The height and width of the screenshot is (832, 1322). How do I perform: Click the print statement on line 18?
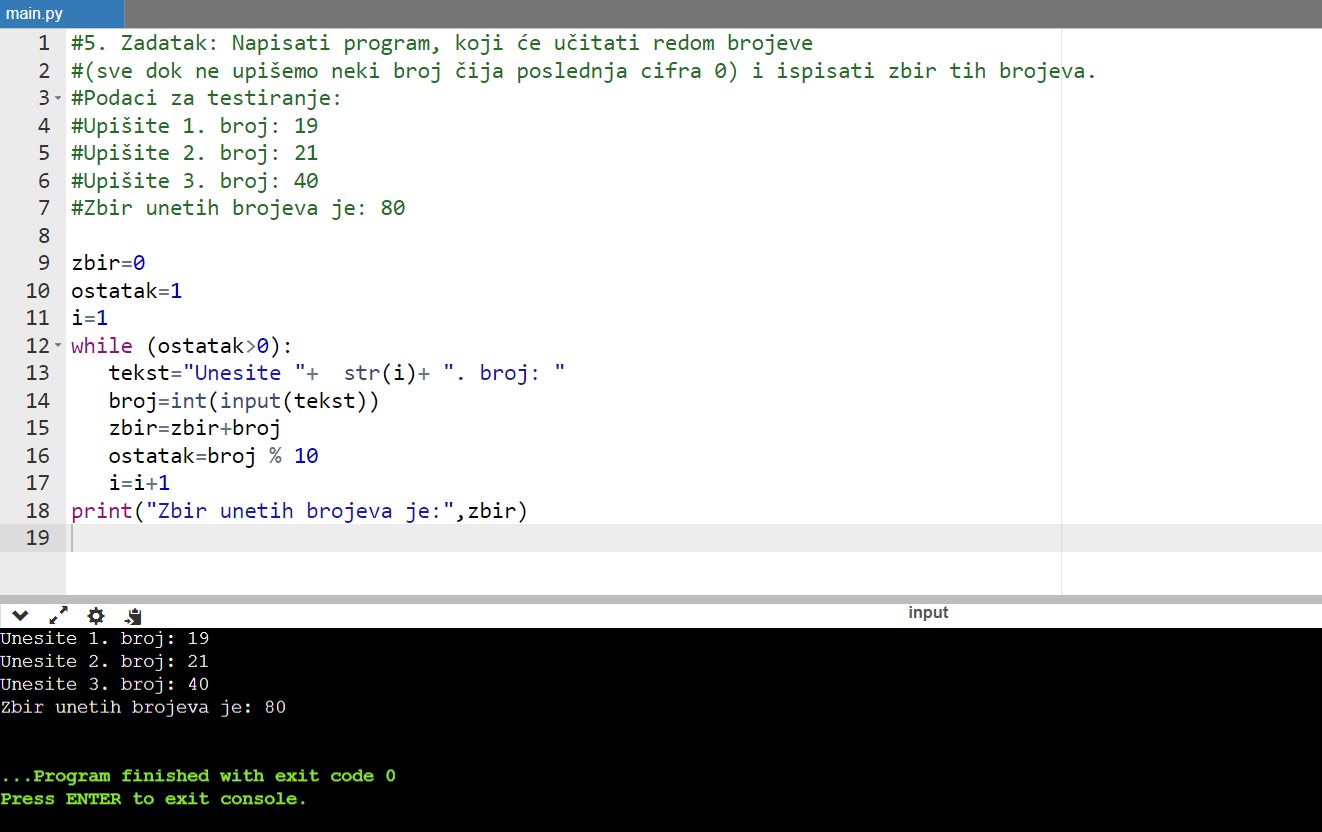(x=298, y=511)
